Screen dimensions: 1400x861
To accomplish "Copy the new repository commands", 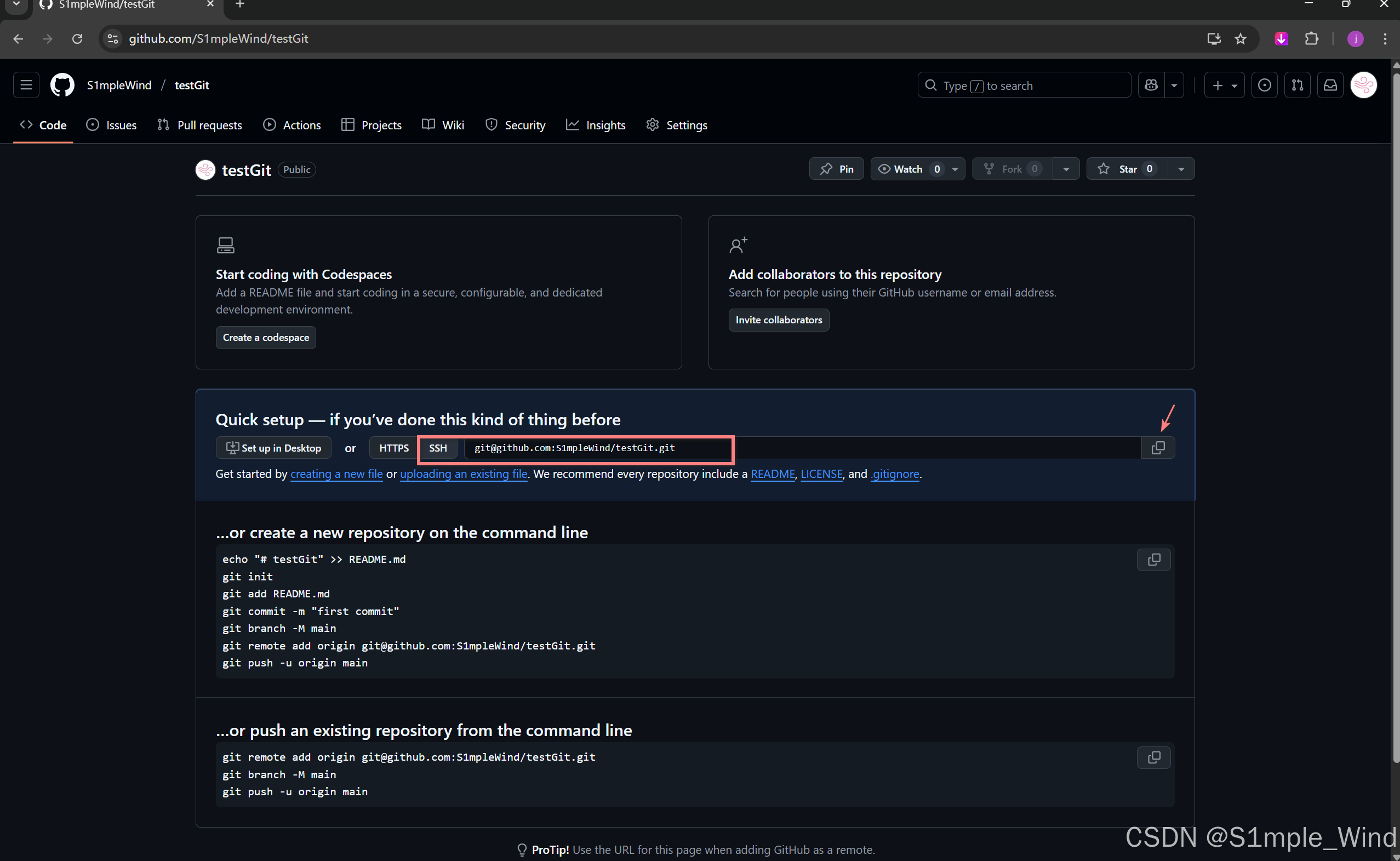I will (1154, 560).
